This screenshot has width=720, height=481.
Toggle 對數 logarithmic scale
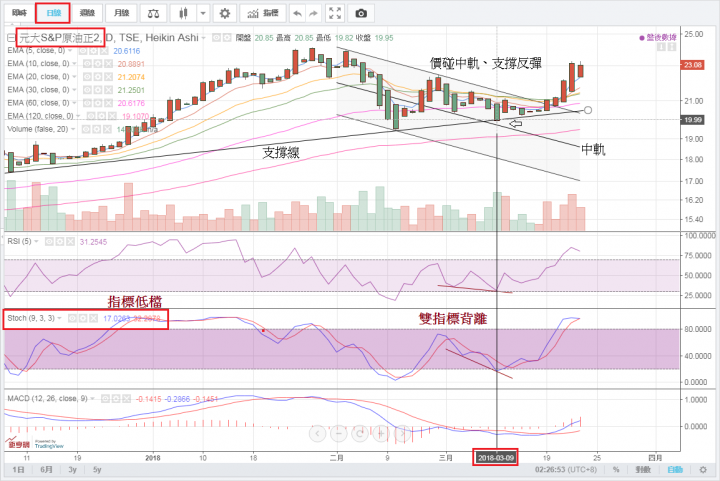643,470
